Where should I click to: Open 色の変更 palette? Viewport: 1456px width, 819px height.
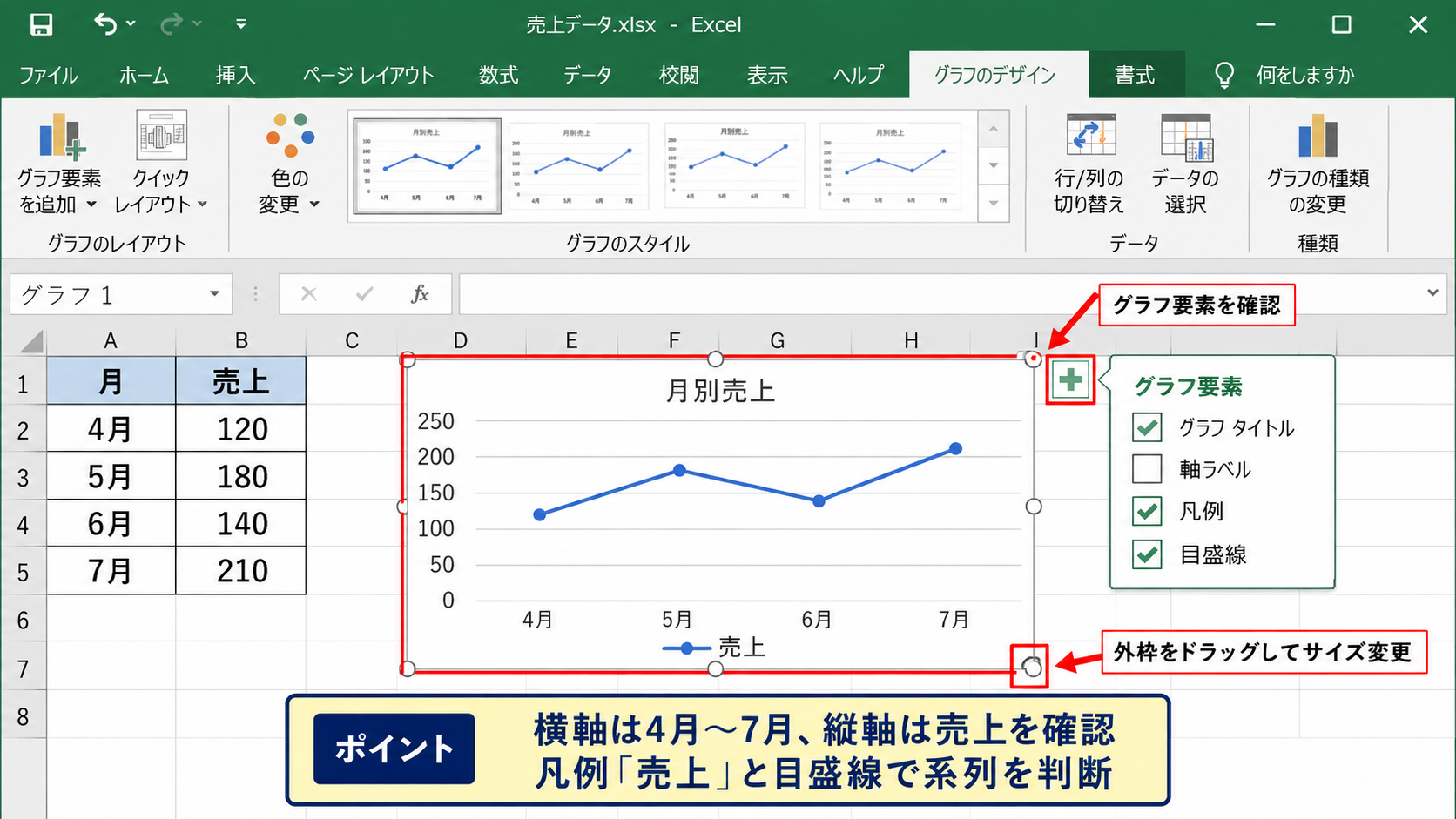pyautogui.click(x=289, y=164)
